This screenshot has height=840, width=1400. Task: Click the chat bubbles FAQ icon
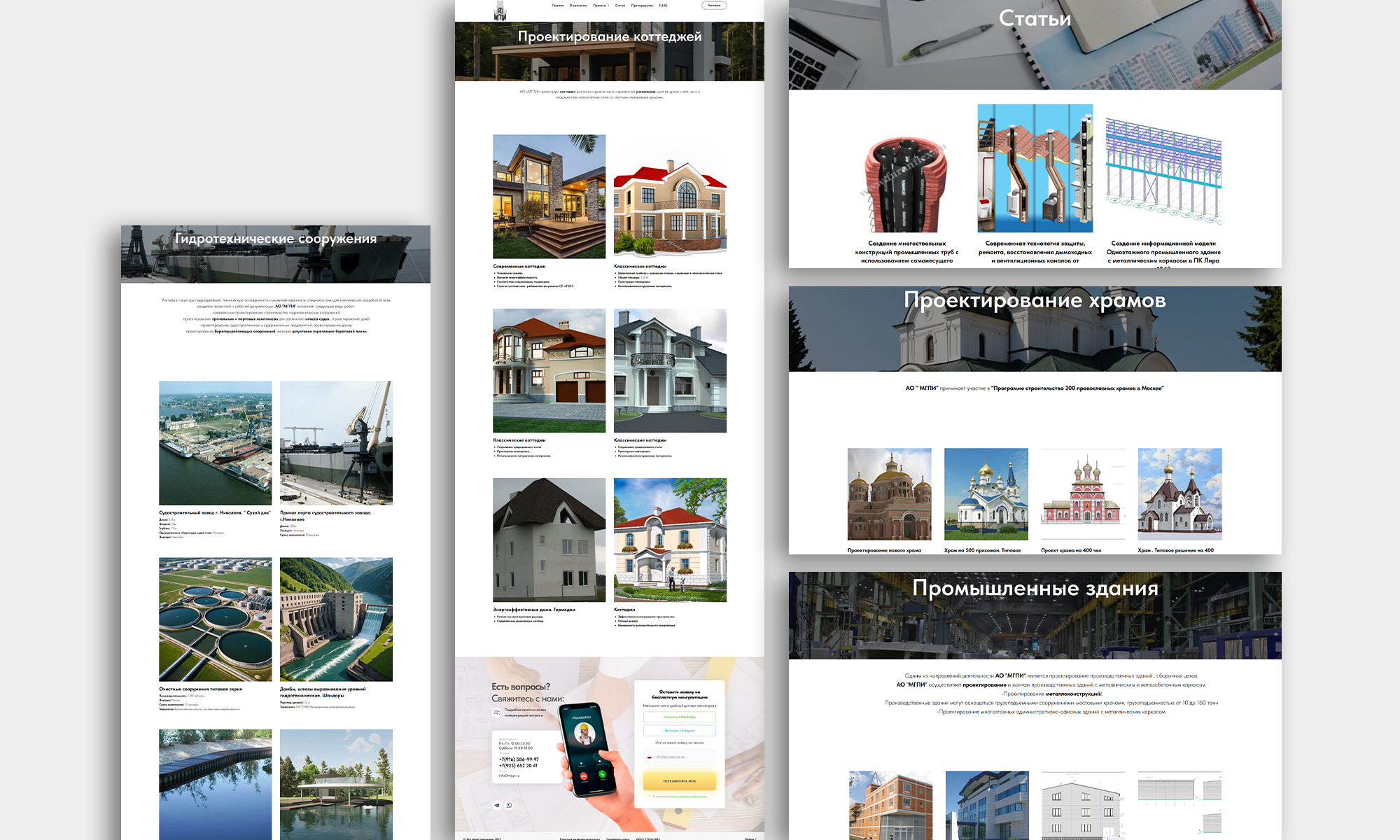pyautogui.click(x=497, y=713)
